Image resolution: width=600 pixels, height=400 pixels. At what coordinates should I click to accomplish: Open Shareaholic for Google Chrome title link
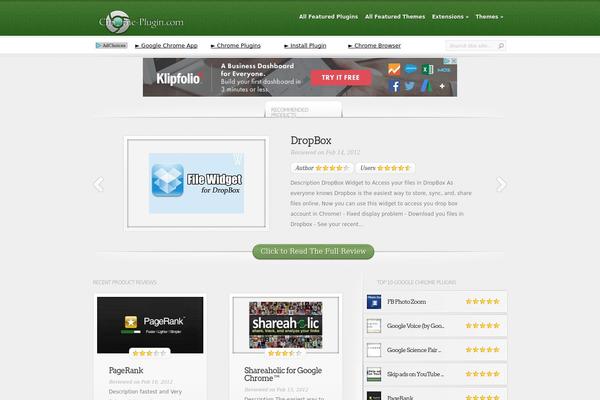tap(283, 374)
